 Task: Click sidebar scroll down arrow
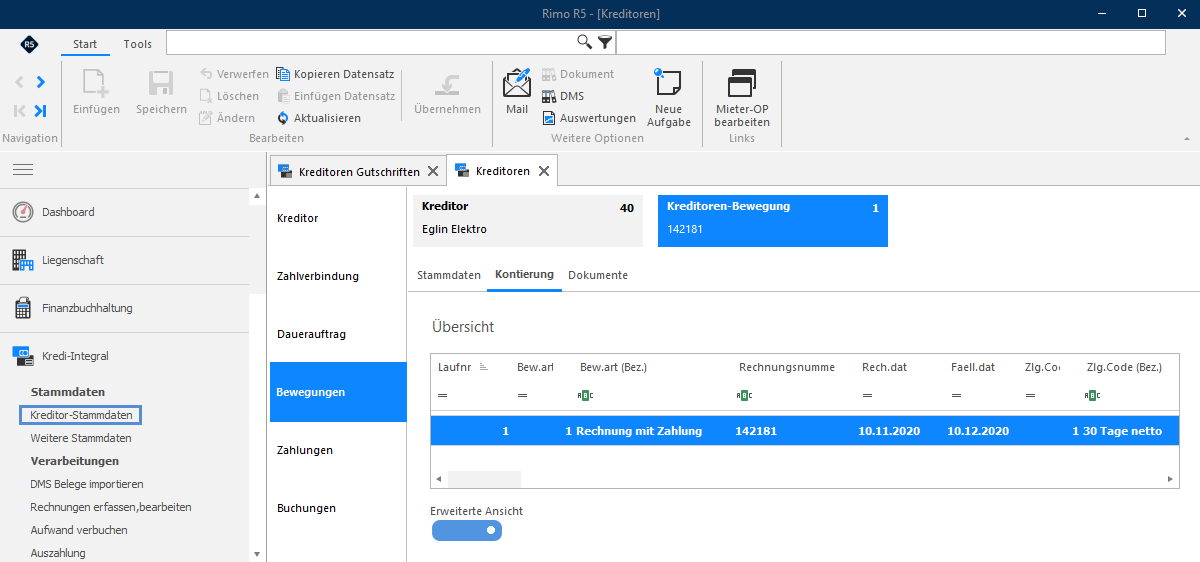point(256,553)
